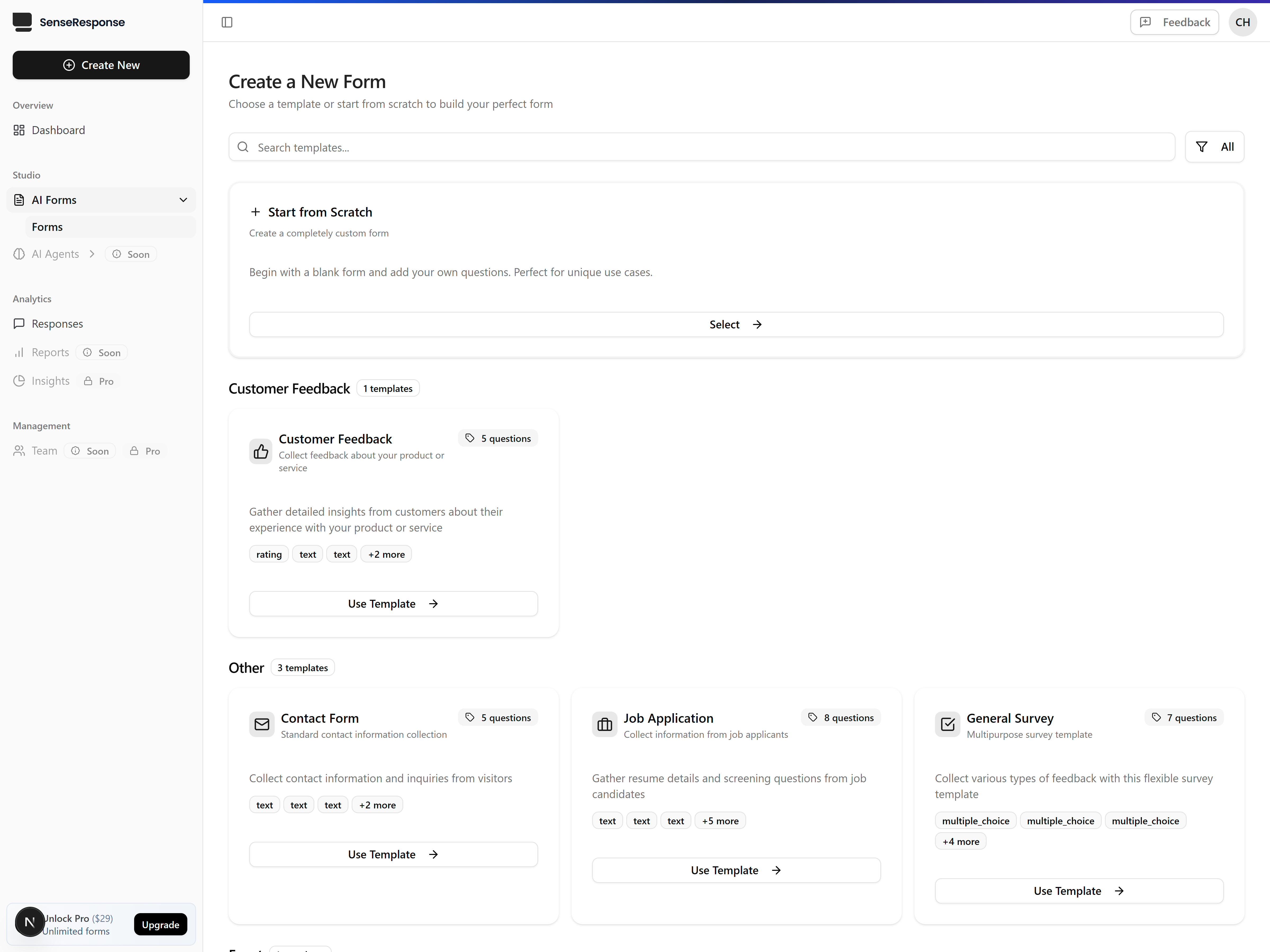Click Select on Start from Scratch
Screen dimensions: 1270x952
[736, 324]
